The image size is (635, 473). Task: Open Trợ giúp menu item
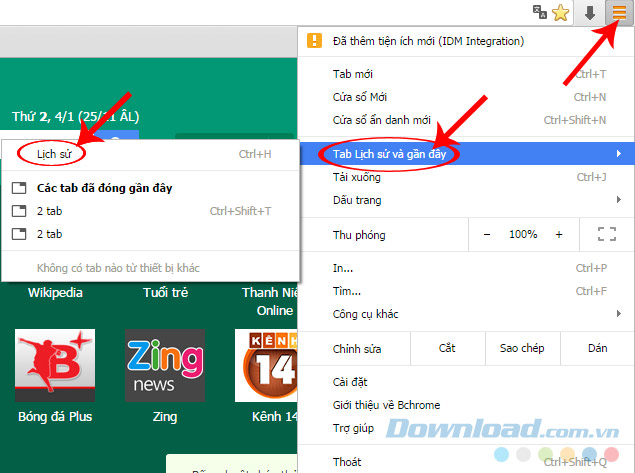(466, 428)
